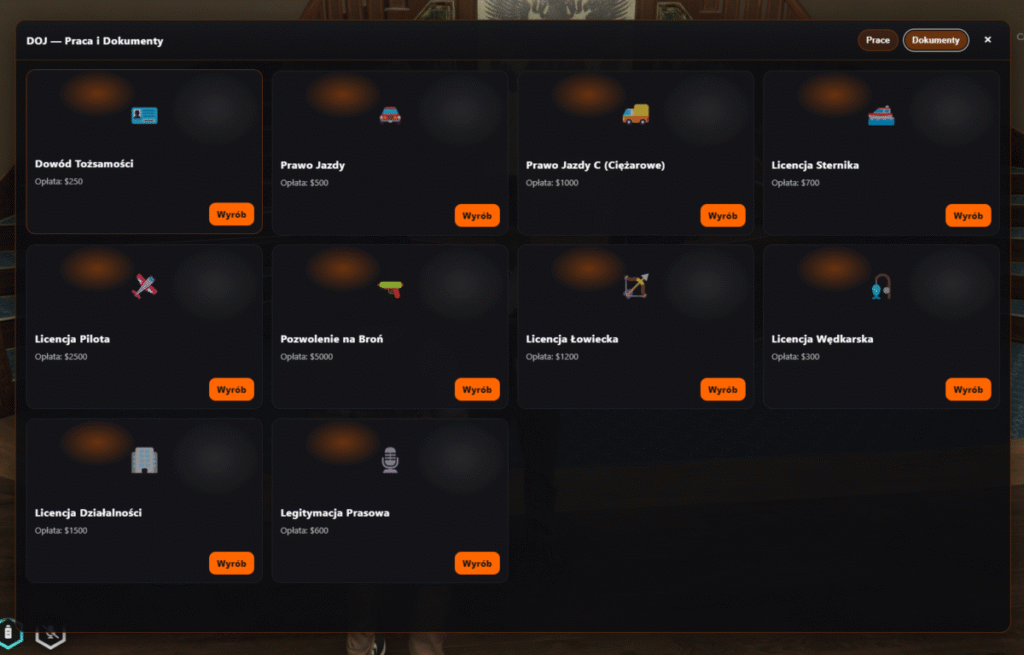Select the Dokumenty tab
1024x655 pixels.
[x=935, y=40]
